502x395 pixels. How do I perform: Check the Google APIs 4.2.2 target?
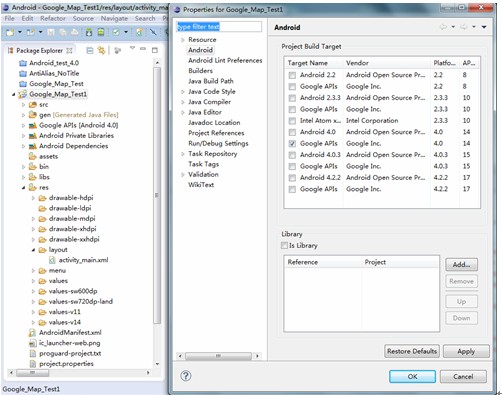pos(292,189)
